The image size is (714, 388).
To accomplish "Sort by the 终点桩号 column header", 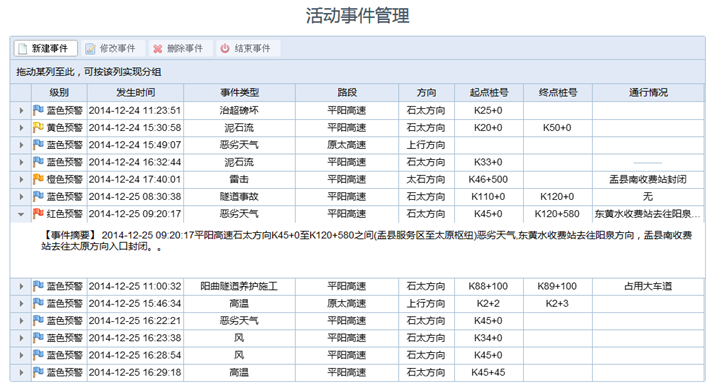I will coord(558,93).
